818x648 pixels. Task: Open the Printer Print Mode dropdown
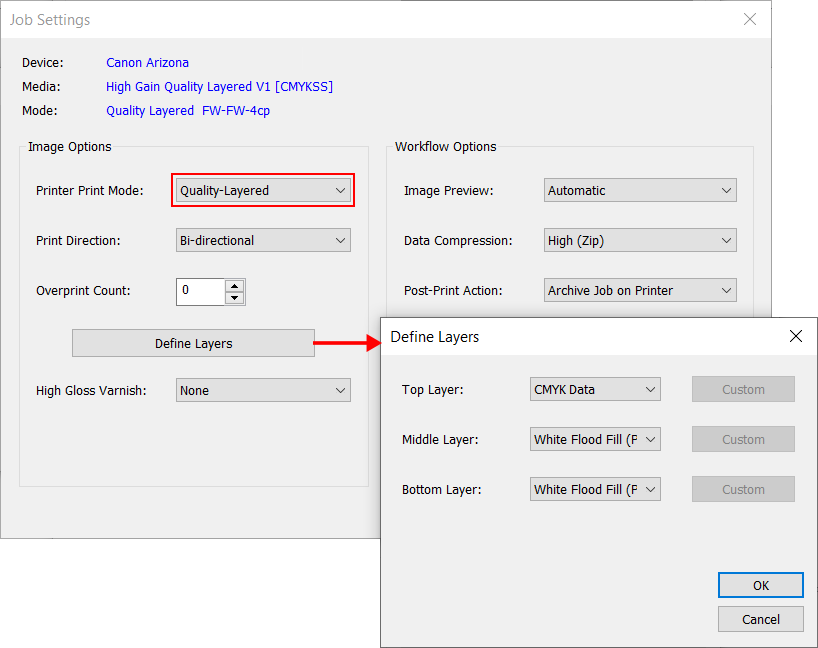[x=263, y=190]
